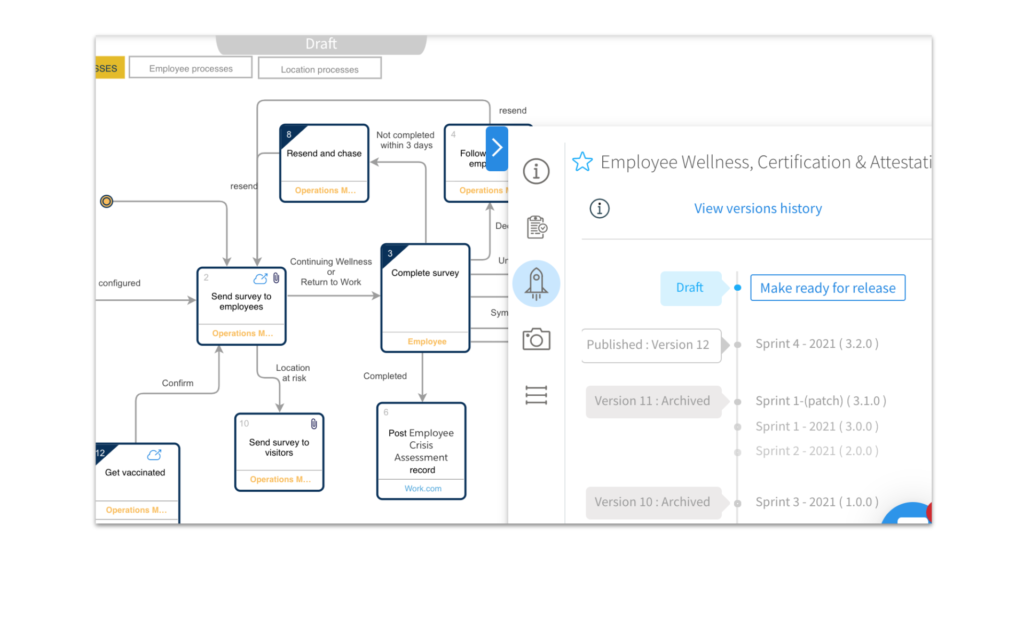
Task: Open the Work.com link on Post record box
Action: [x=422, y=489]
